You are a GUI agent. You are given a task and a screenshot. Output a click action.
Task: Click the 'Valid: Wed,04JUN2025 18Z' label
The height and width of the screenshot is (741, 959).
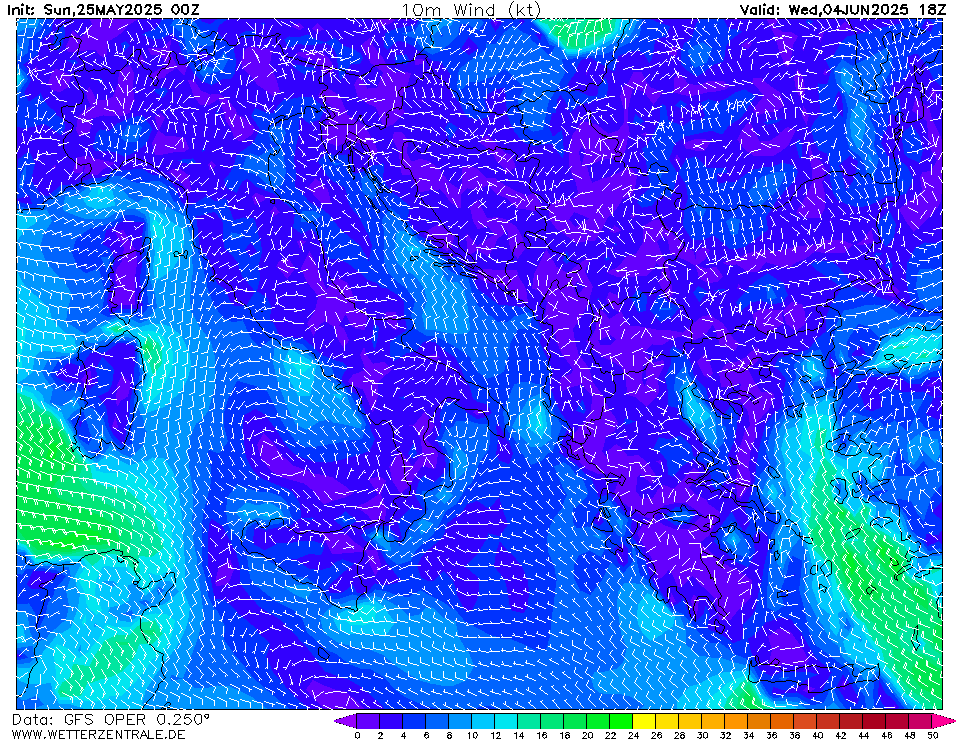pos(842,10)
